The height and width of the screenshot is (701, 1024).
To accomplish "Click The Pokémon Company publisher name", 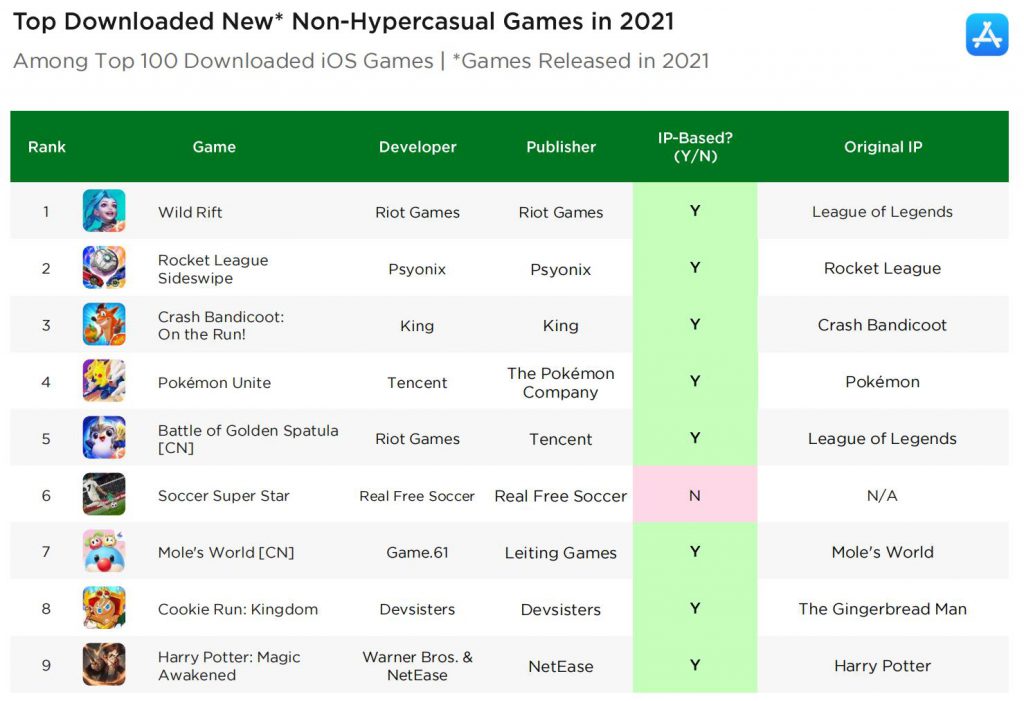I will 560,382.
